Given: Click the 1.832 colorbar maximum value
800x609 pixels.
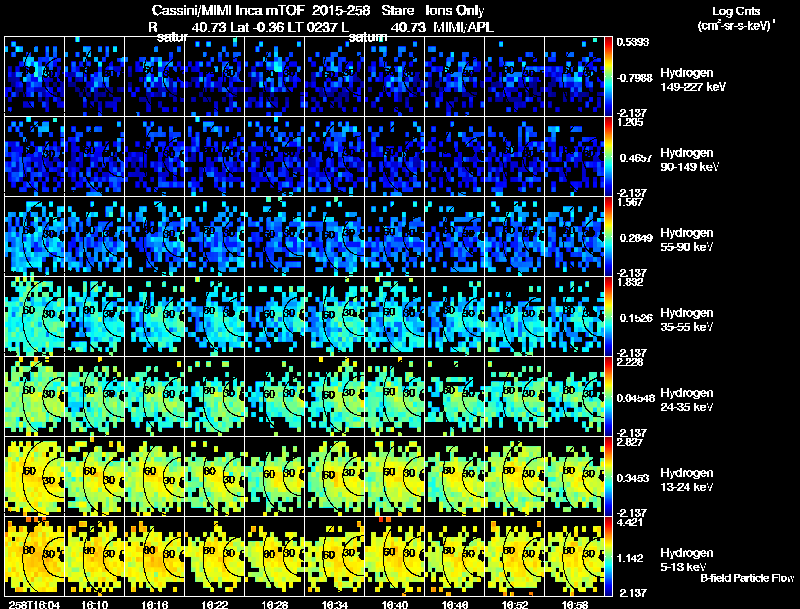Looking at the screenshot, I should [x=630, y=283].
